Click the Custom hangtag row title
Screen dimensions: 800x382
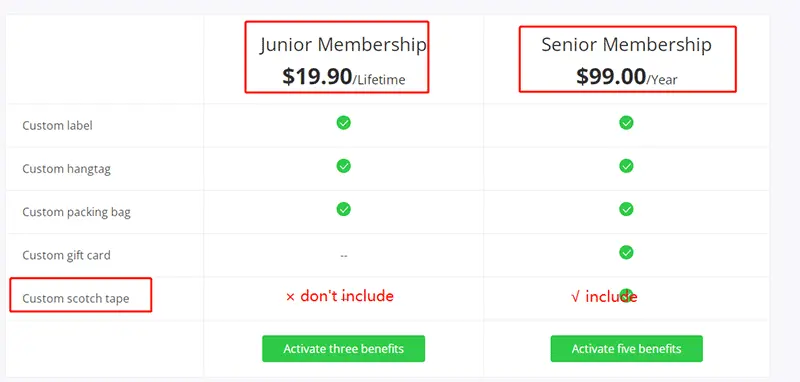(66, 169)
